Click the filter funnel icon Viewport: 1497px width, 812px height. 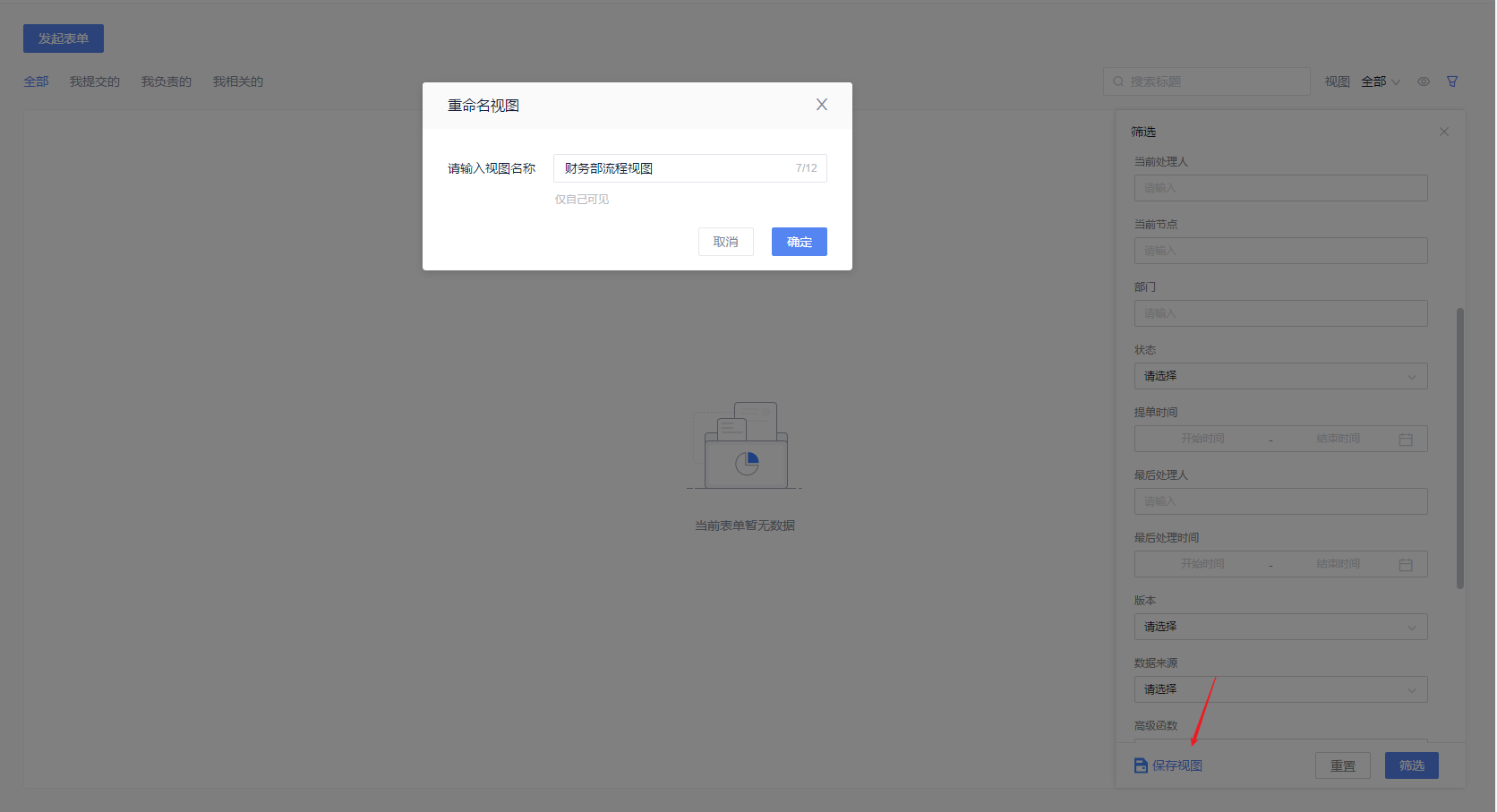pos(1452,81)
